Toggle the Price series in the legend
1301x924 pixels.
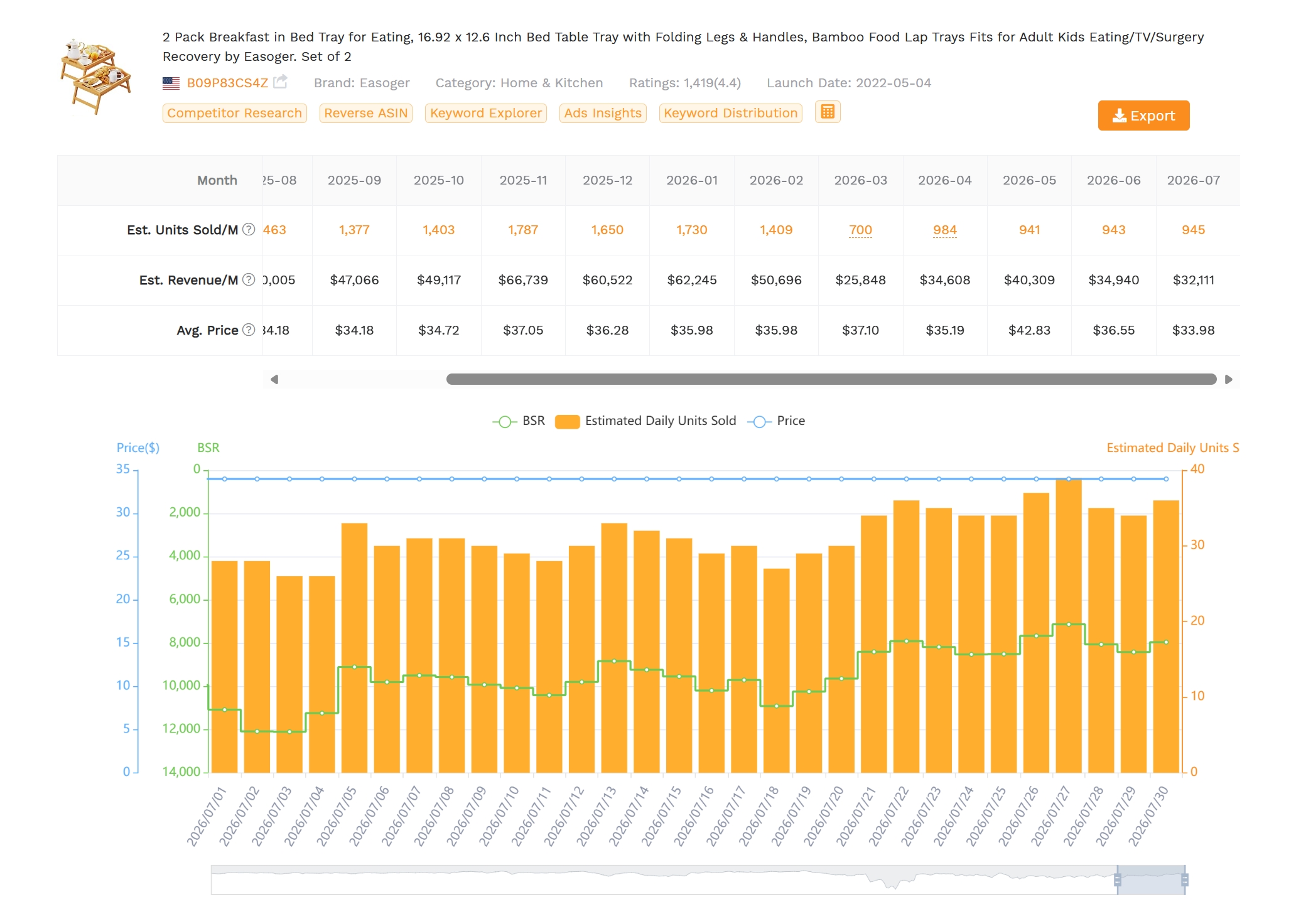pyautogui.click(x=776, y=421)
